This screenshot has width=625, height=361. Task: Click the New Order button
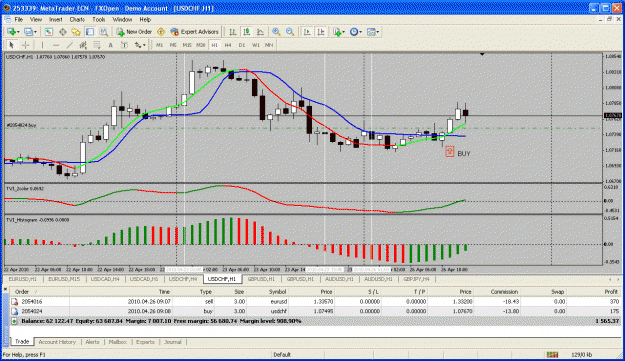(x=134, y=32)
